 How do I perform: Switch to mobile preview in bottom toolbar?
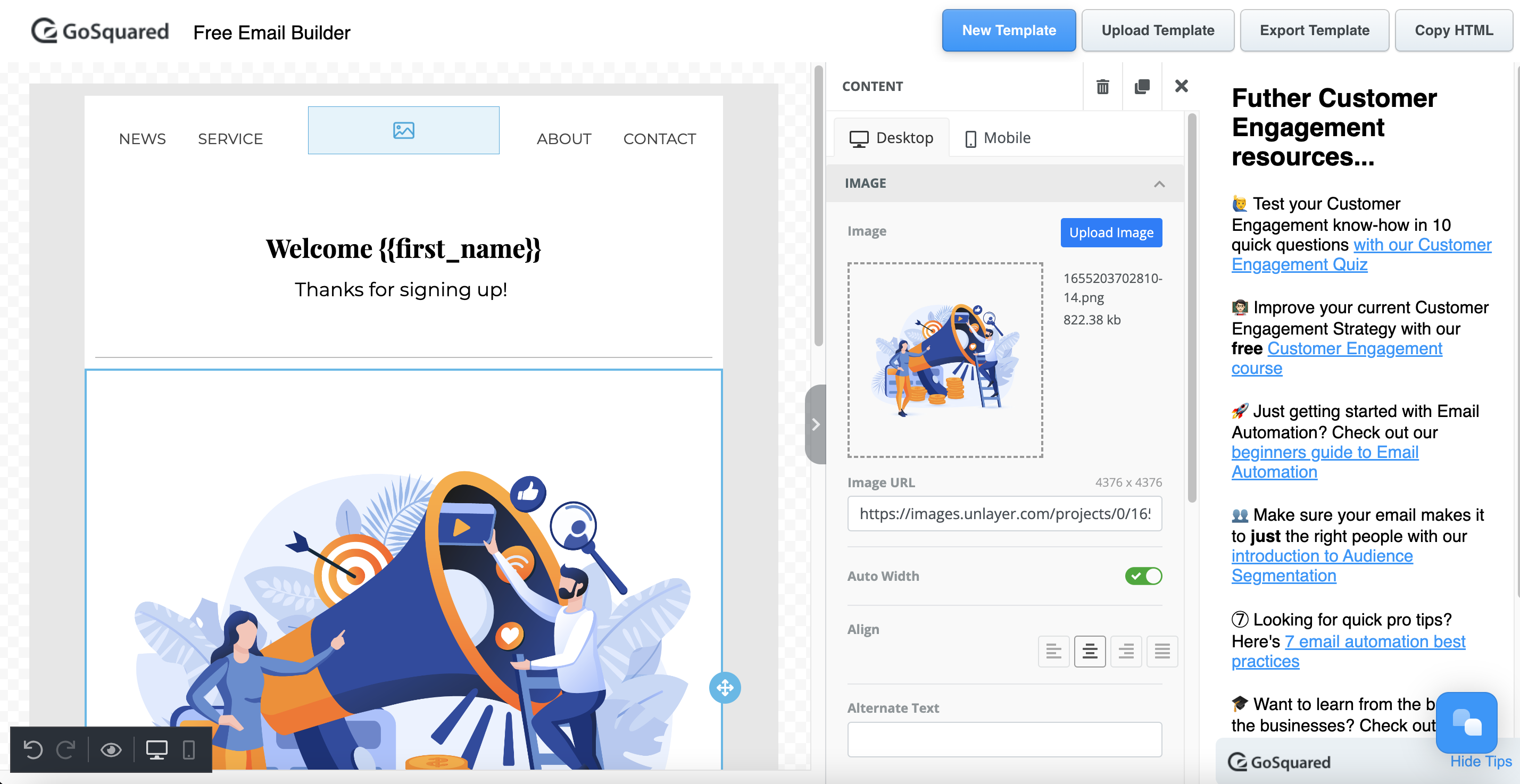click(189, 749)
